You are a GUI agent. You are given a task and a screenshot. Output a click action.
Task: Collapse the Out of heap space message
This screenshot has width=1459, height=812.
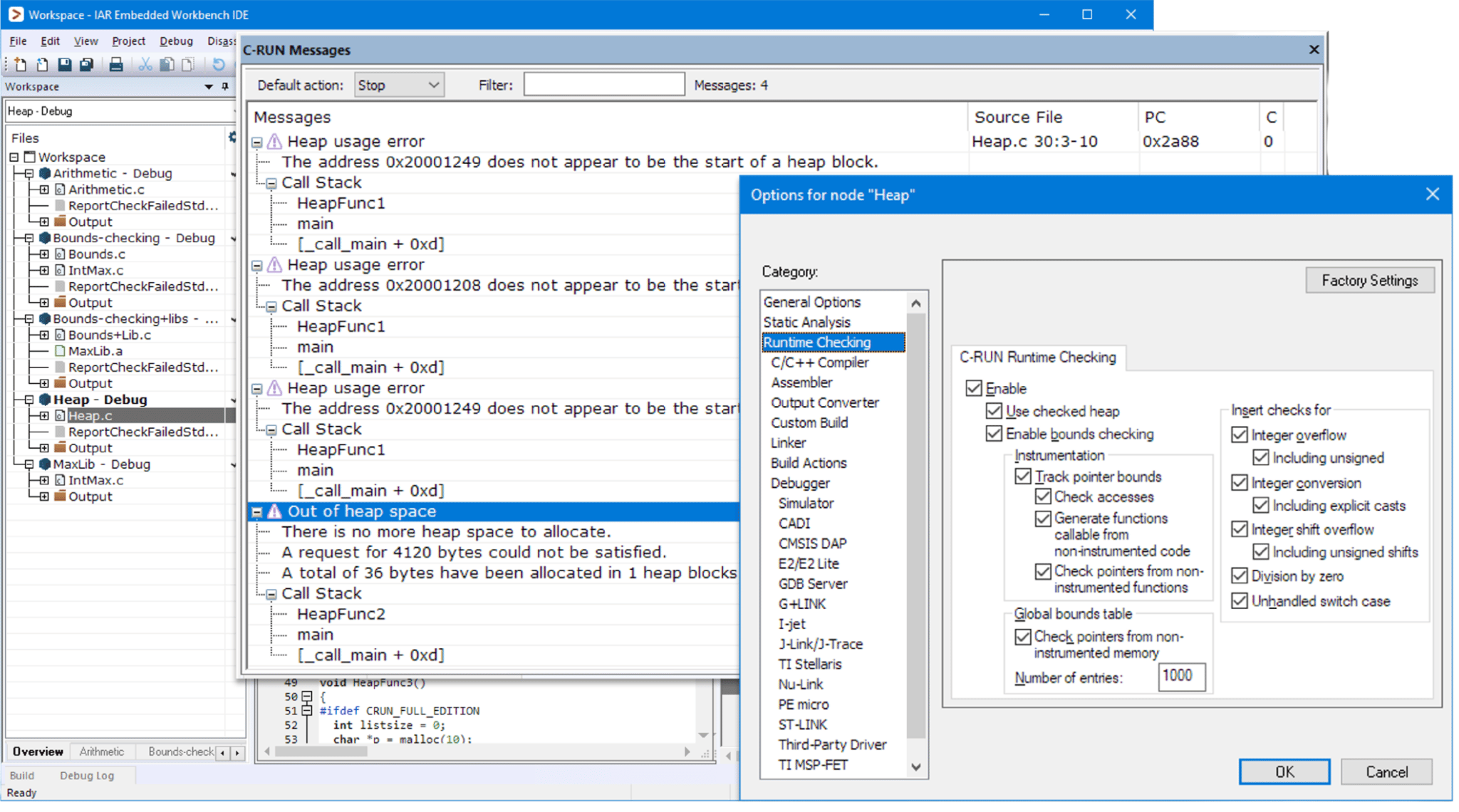point(257,511)
